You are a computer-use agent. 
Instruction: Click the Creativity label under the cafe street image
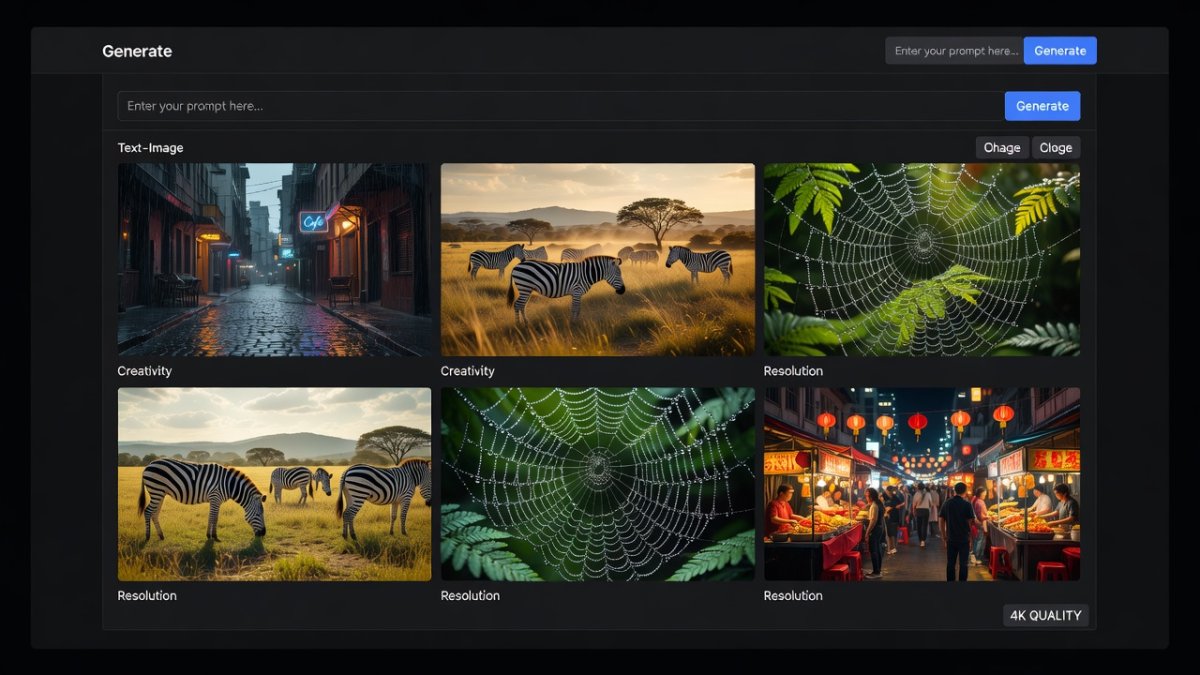(x=145, y=371)
